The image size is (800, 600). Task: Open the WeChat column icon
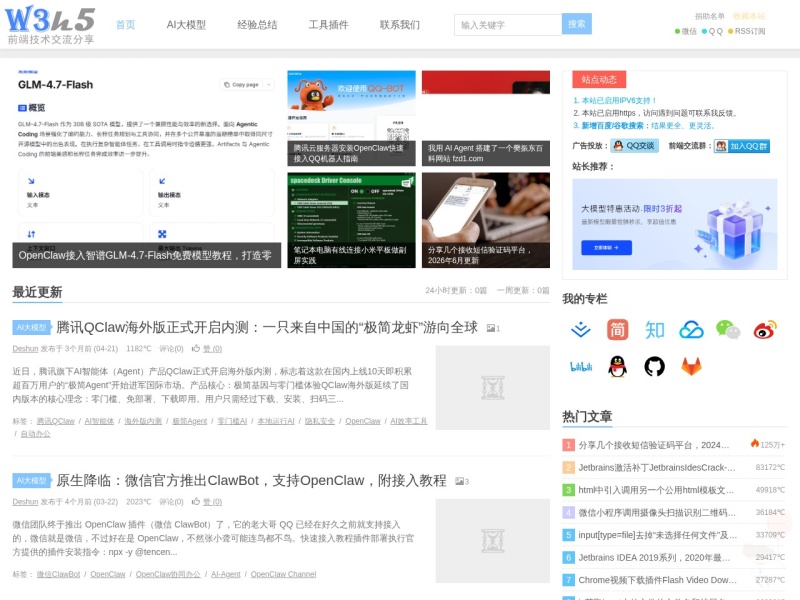tap(728, 330)
